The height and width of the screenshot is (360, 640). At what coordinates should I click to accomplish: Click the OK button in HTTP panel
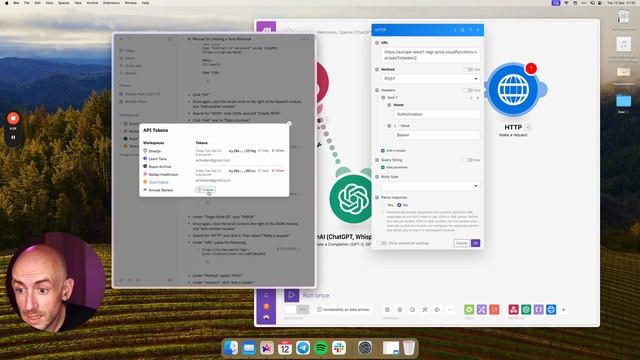[x=476, y=243]
